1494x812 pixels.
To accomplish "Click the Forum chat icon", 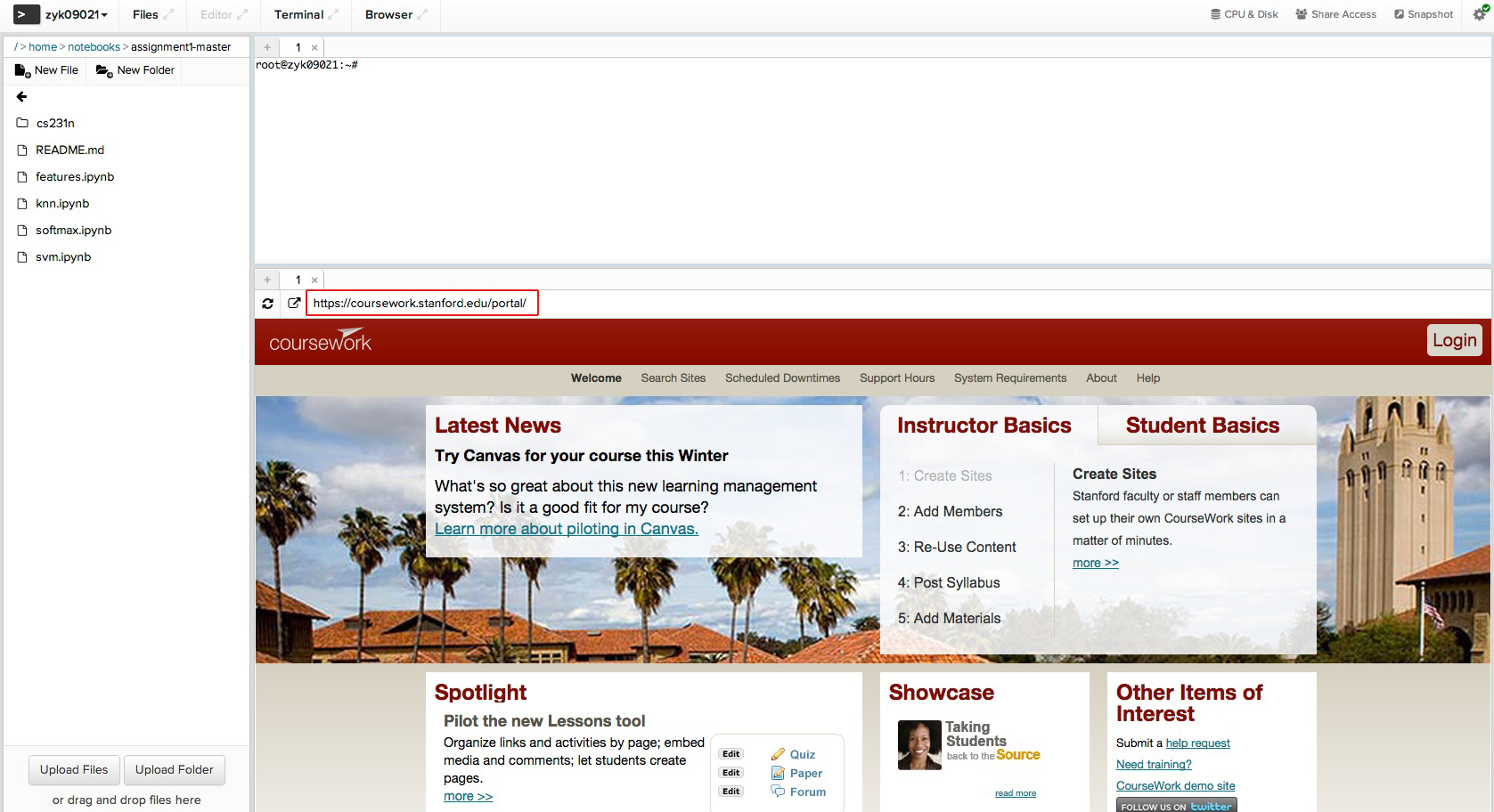I will click(778, 792).
